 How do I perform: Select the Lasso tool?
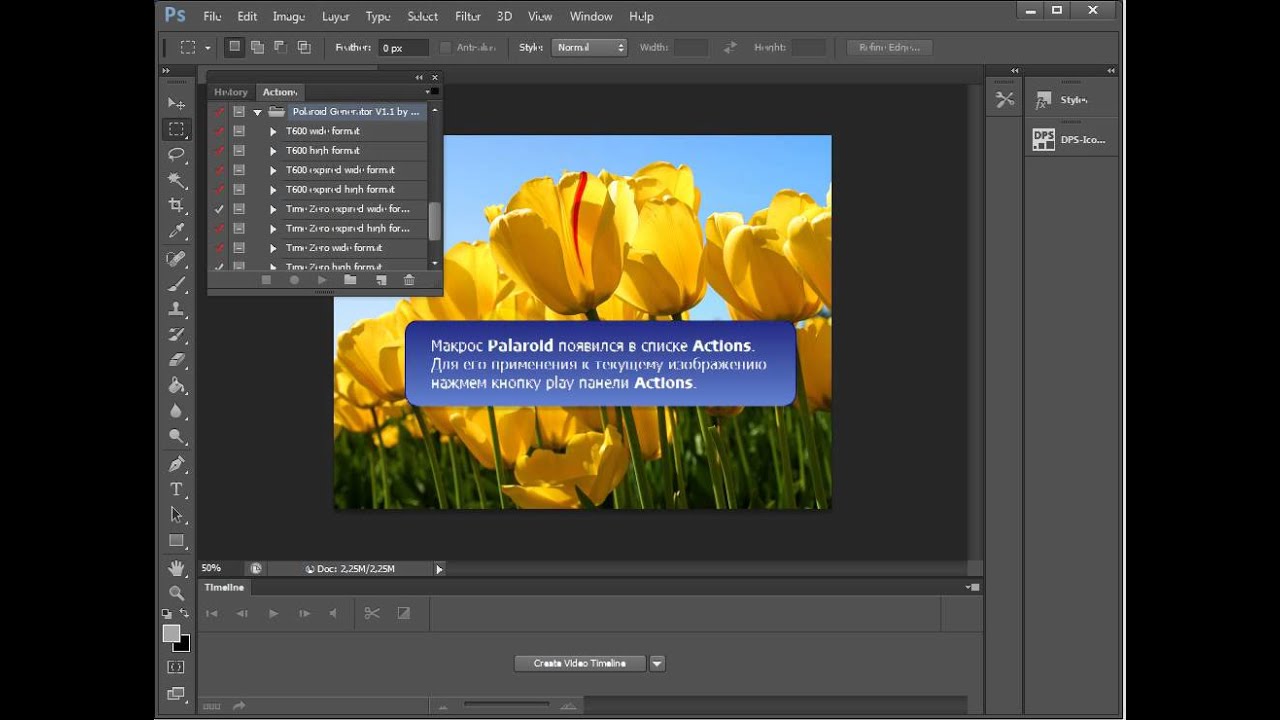coord(177,154)
